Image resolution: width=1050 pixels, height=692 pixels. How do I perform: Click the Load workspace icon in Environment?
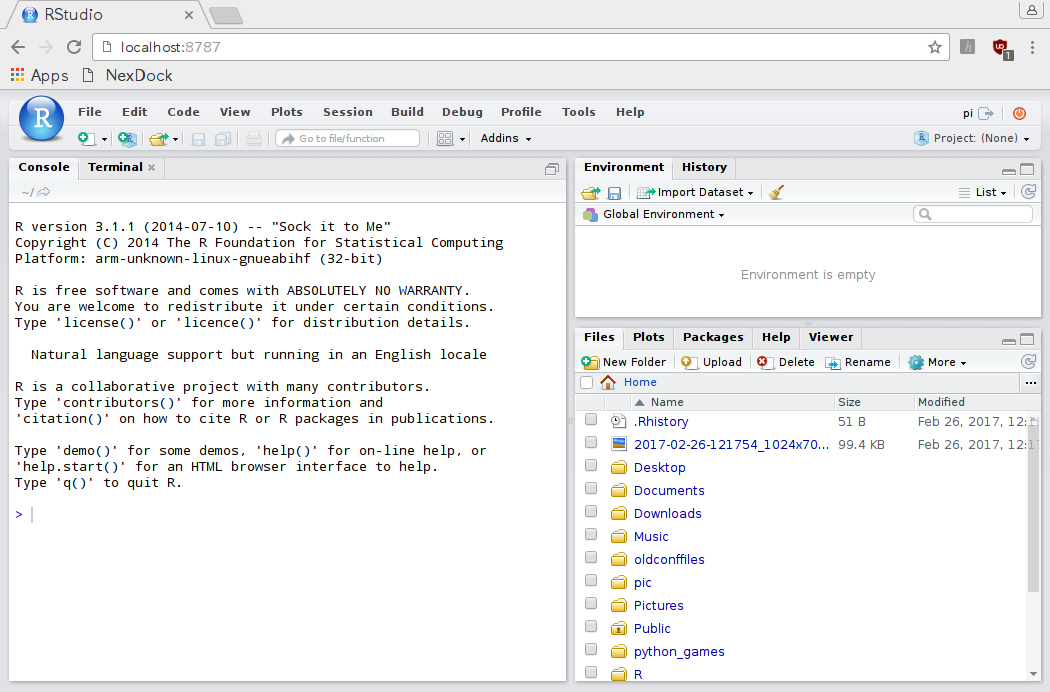click(591, 193)
